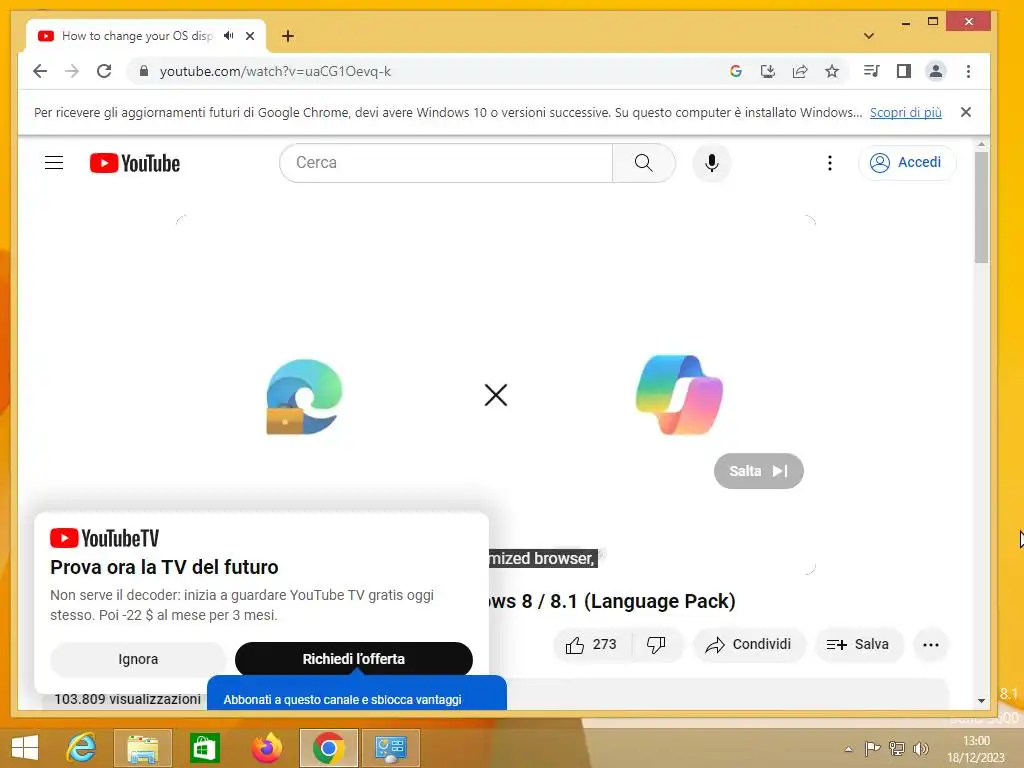Save the video with Salva button
Screen dimensions: 1024x768
(859, 645)
